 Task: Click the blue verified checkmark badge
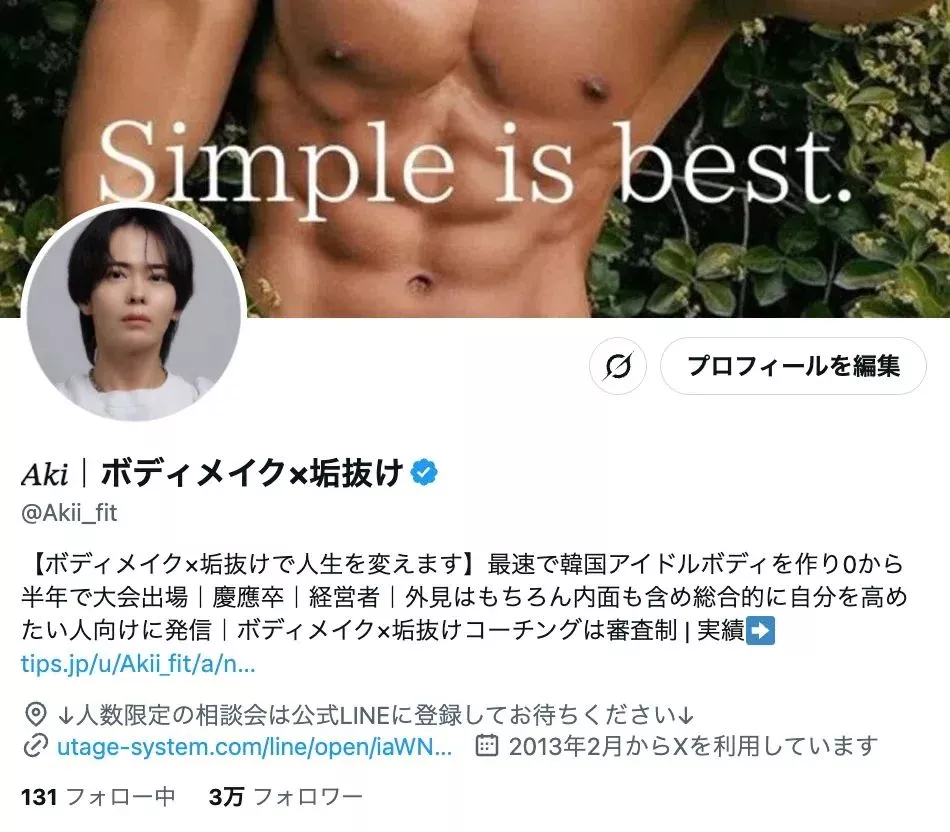[x=424, y=473]
